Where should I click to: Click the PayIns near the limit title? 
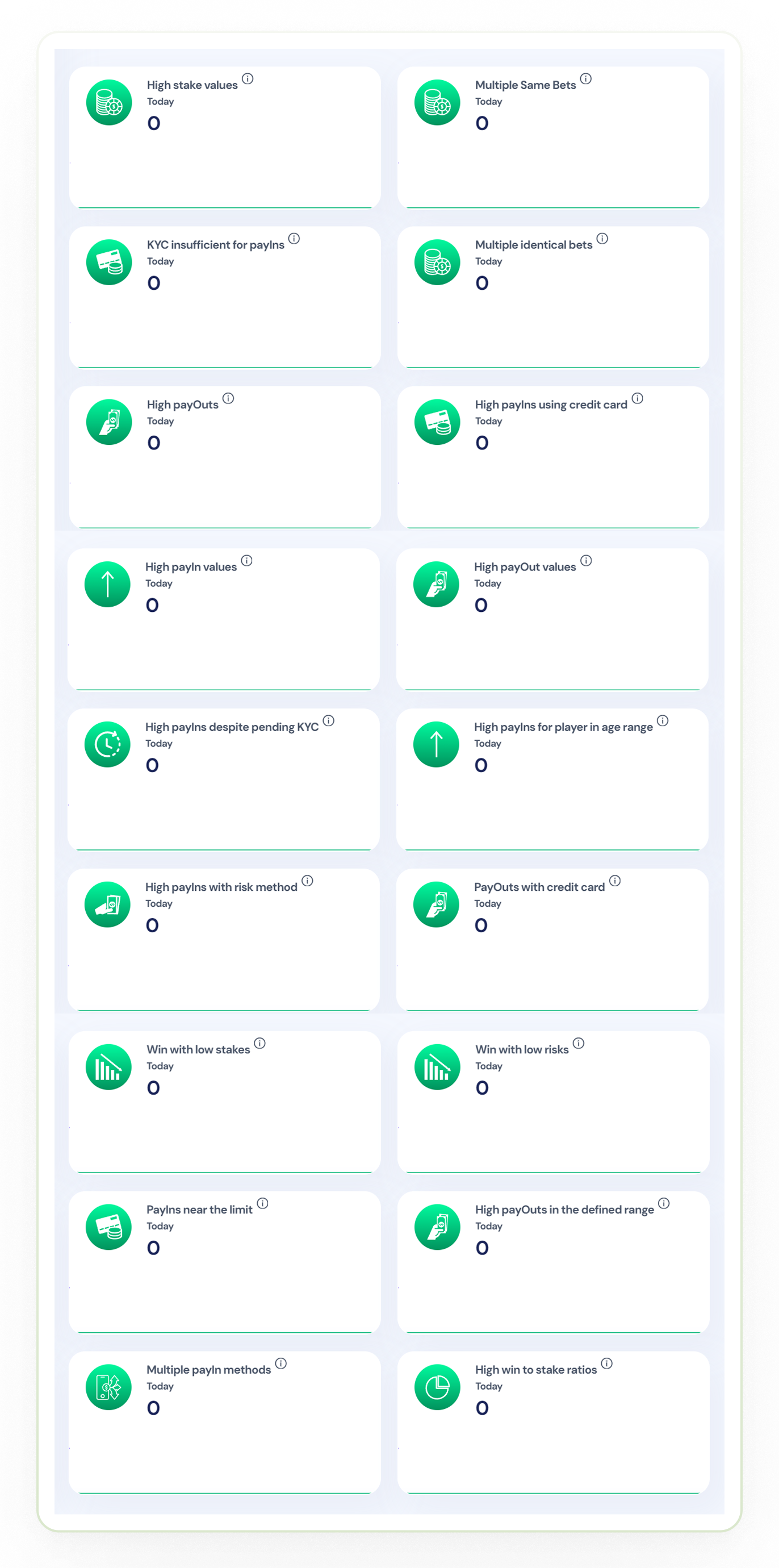coord(199,1210)
